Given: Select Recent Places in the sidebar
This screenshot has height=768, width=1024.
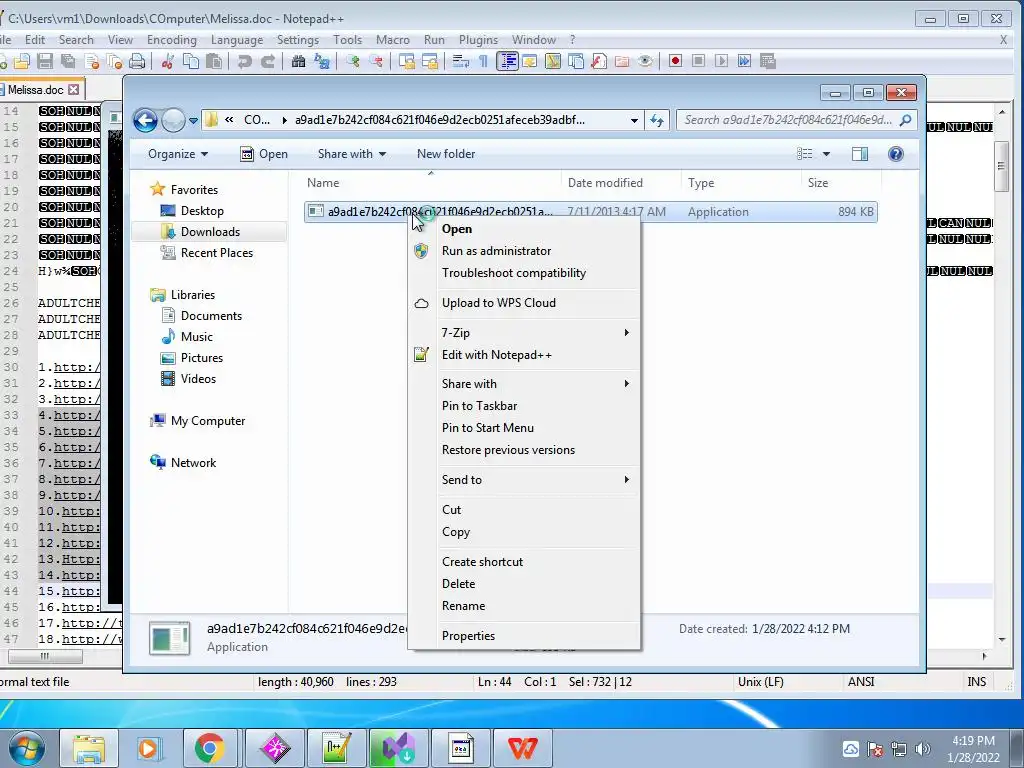Looking at the screenshot, I should coord(216,253).
